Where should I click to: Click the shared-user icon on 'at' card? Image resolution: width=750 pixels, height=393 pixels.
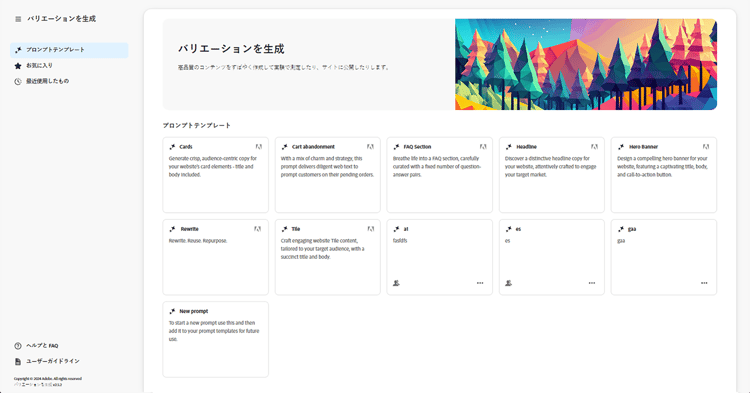[397, 283]
